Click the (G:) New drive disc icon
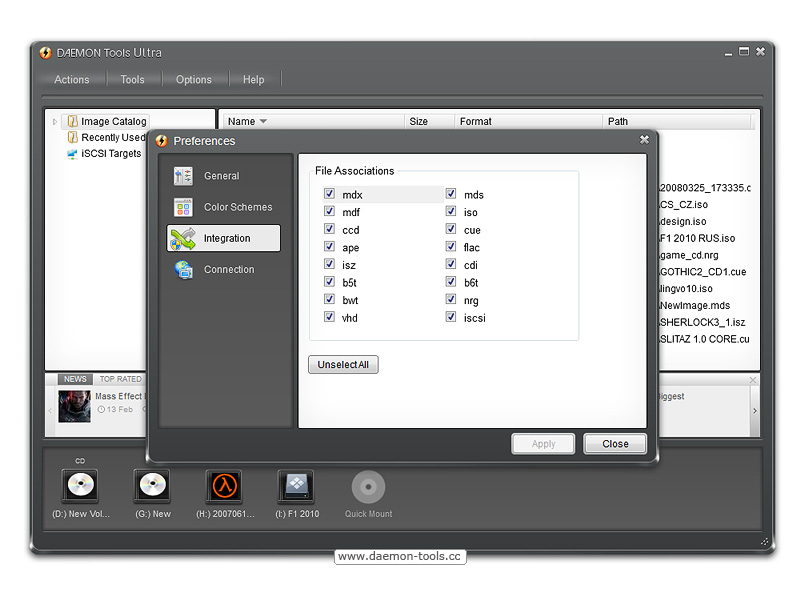 coord(153,485)
